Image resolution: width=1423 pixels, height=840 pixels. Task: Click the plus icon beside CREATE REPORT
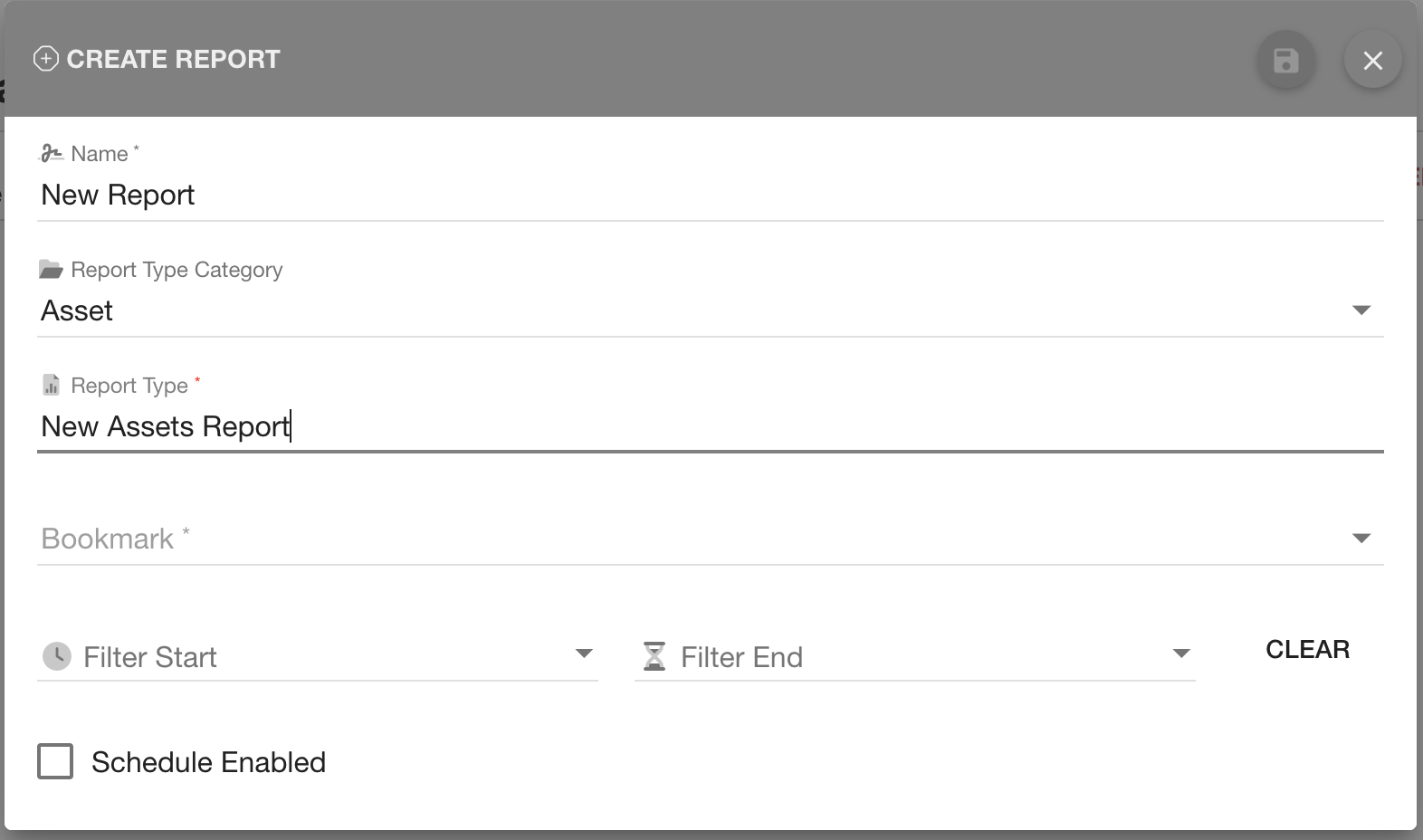point(47,60)
